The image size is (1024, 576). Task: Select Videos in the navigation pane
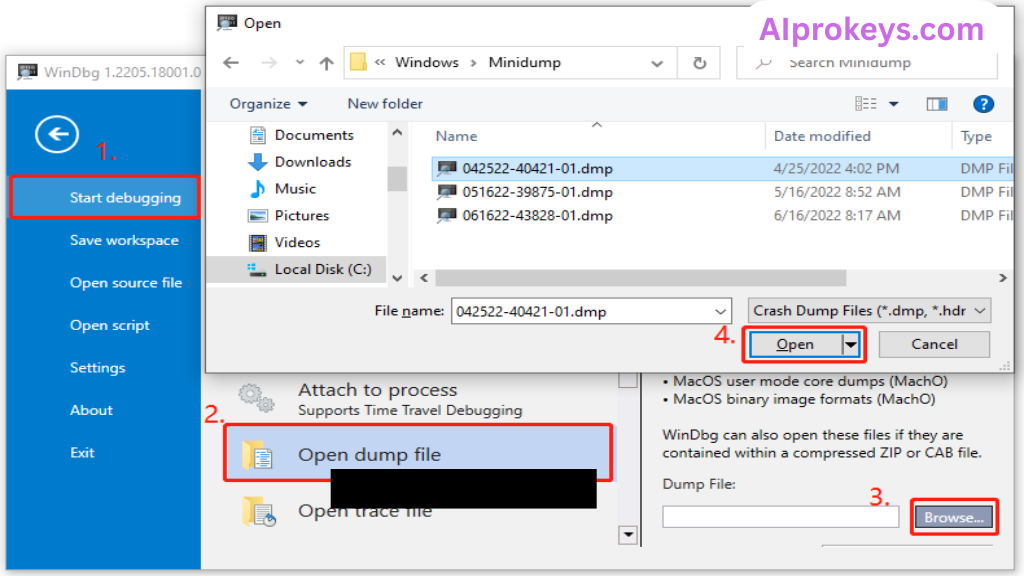click(297, 242)
